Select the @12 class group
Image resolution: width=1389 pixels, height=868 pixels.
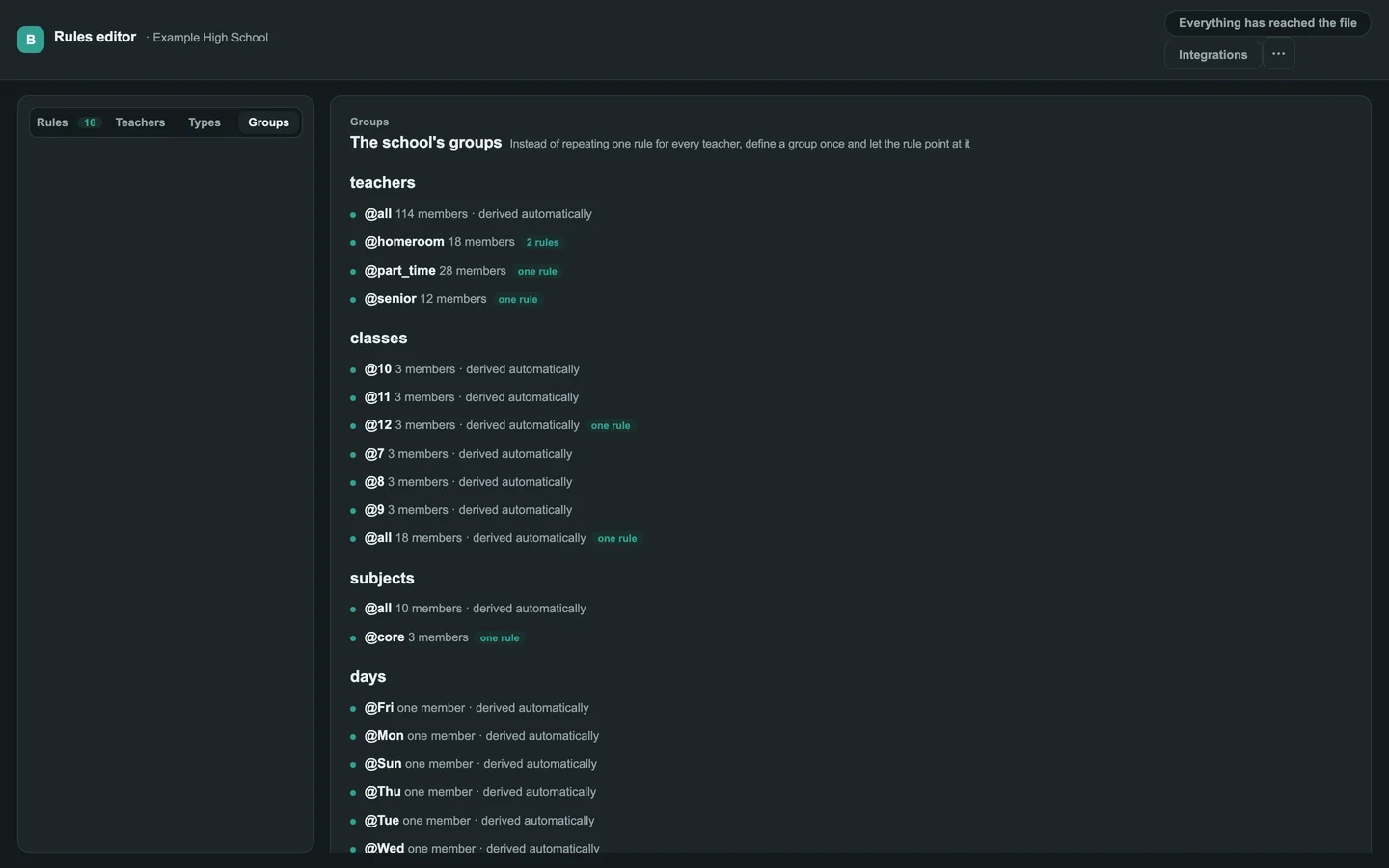378,425
